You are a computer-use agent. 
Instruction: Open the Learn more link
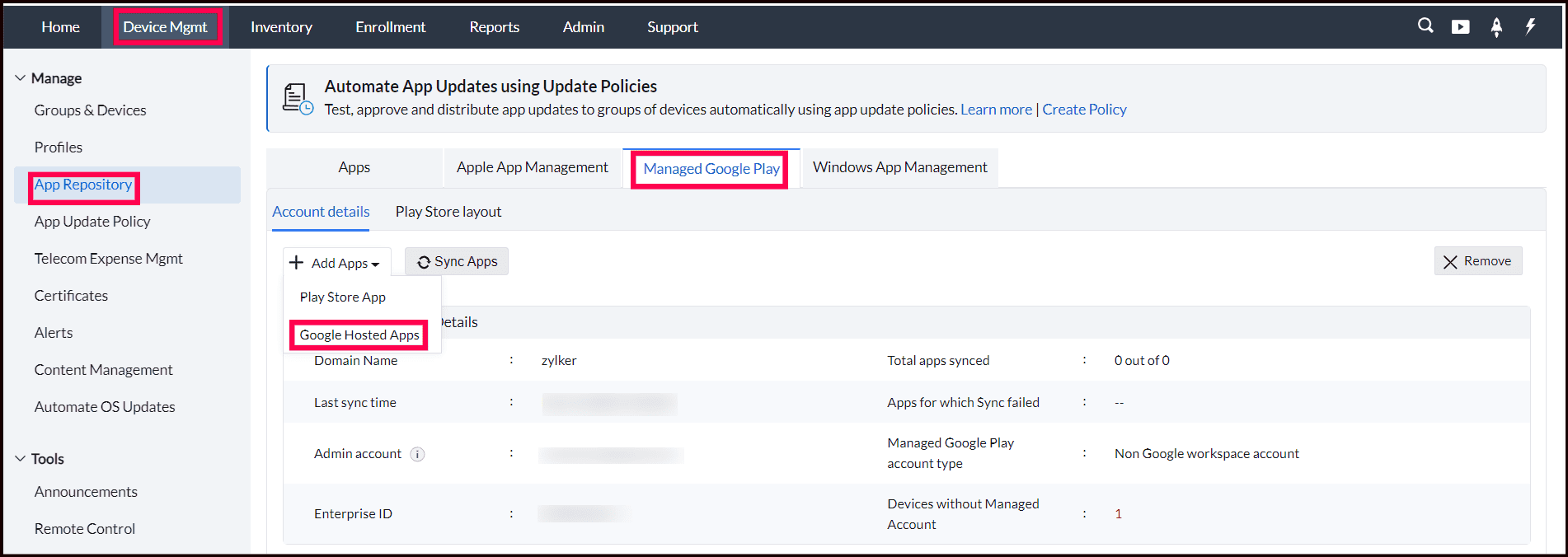(x=996, y=110)
